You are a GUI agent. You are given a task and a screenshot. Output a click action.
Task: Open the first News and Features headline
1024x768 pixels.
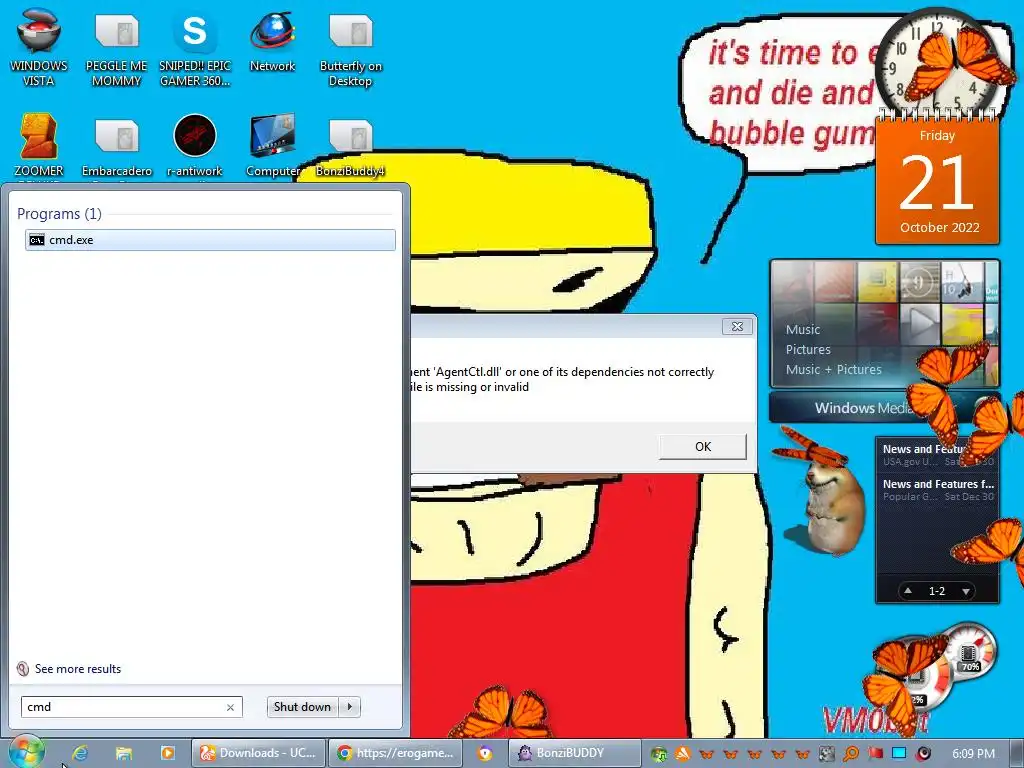pyautogui.click(x=938, y=455)
